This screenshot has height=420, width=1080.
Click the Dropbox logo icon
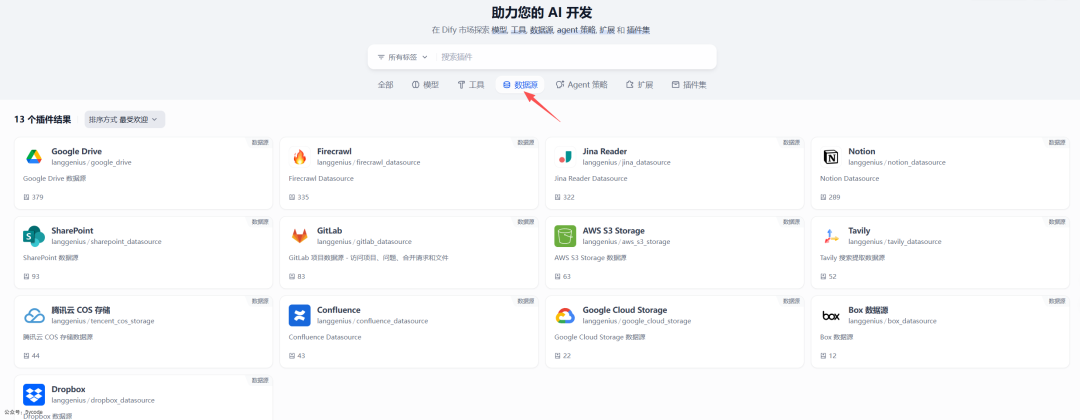pyautogui.click(x=34, y=395)
